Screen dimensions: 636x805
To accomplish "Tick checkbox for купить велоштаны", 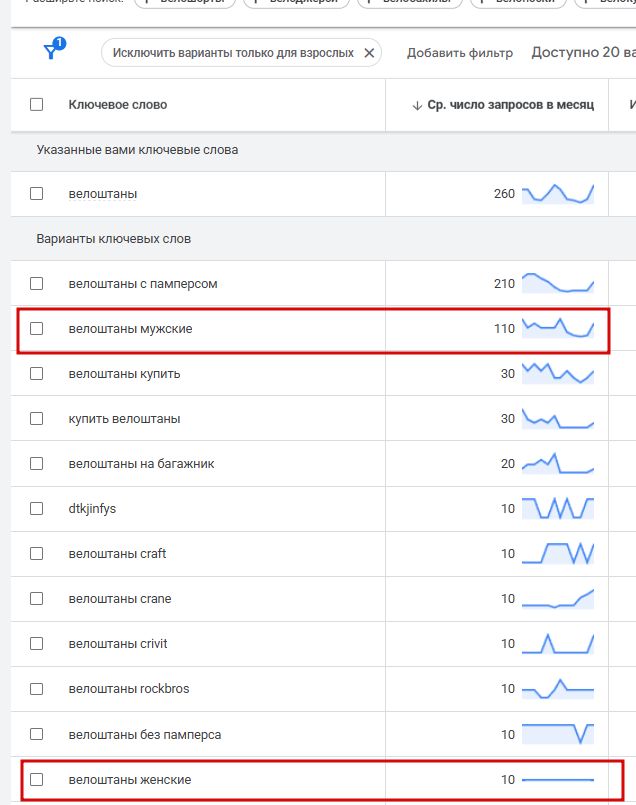I will click(x=37, y=419).
